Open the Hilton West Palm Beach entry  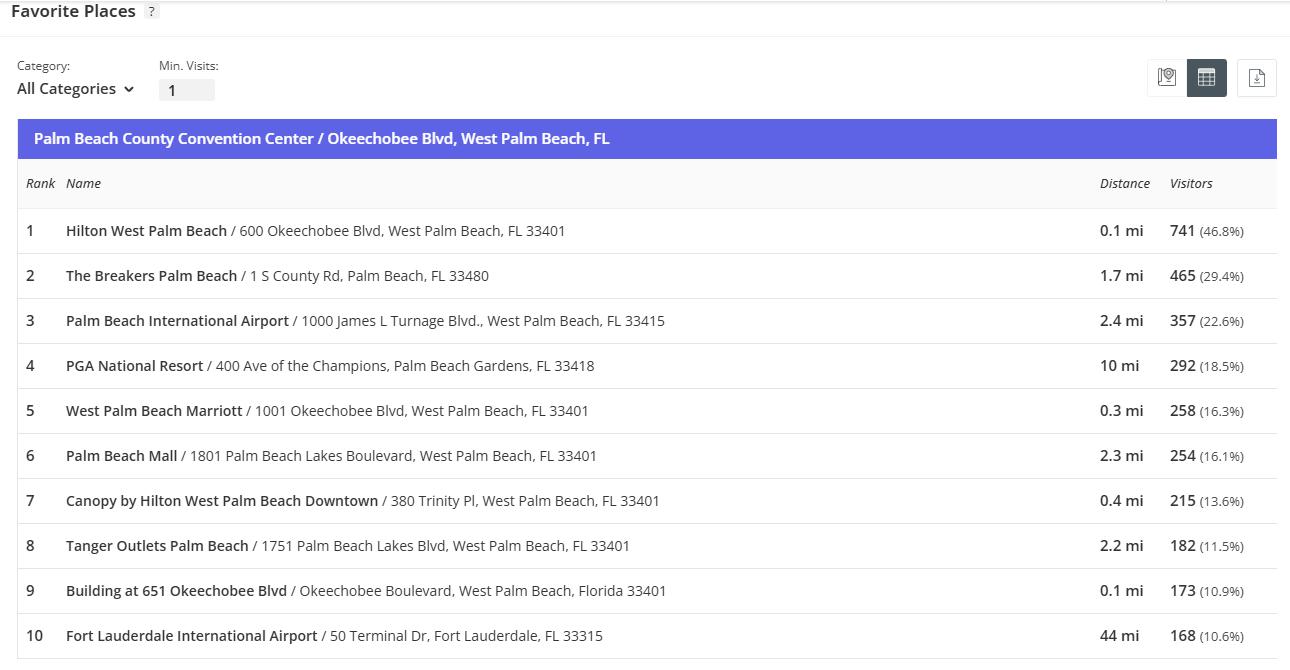tap(147, 231)
